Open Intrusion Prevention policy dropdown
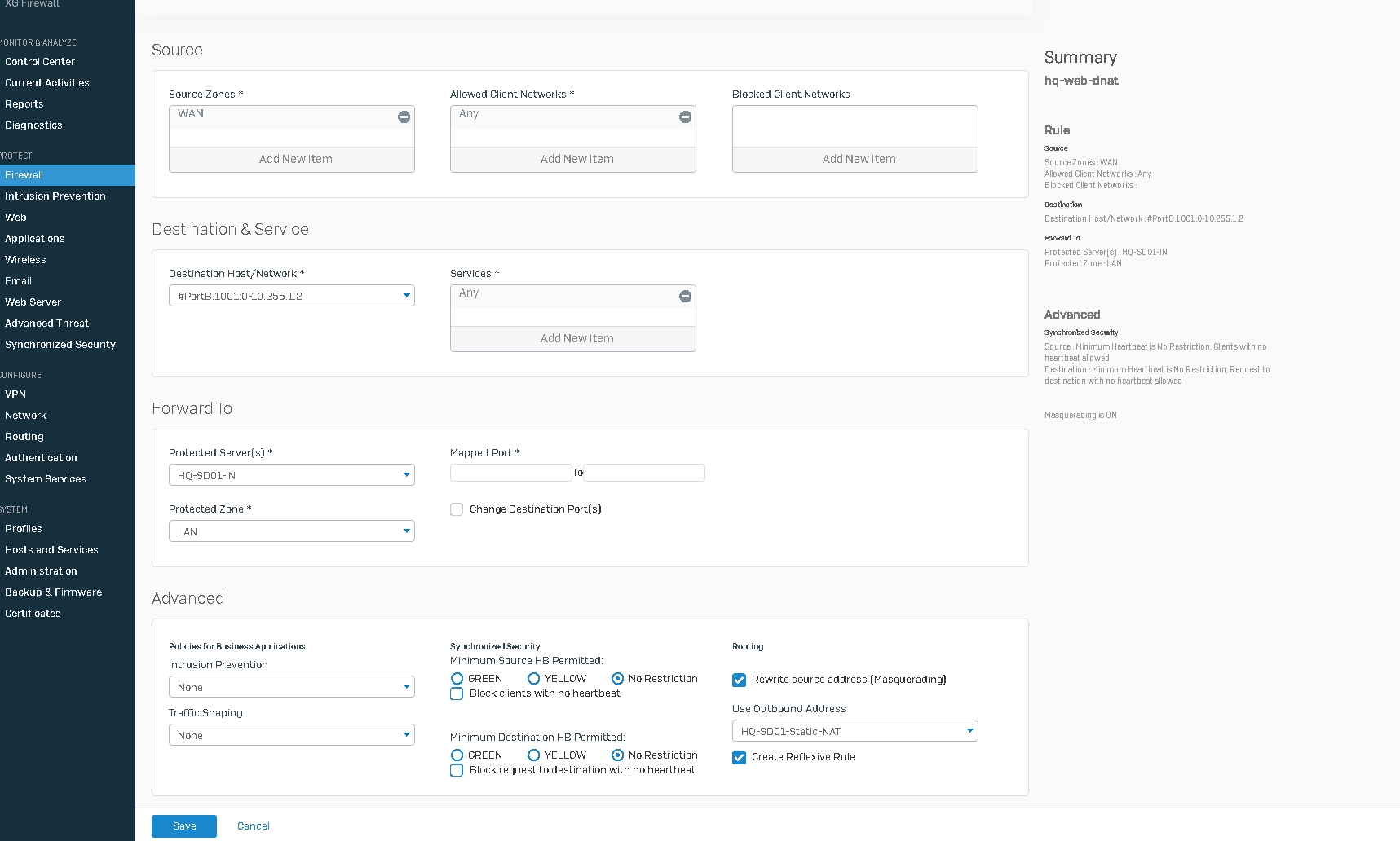1400x841 pixels. tap(291, 687)
